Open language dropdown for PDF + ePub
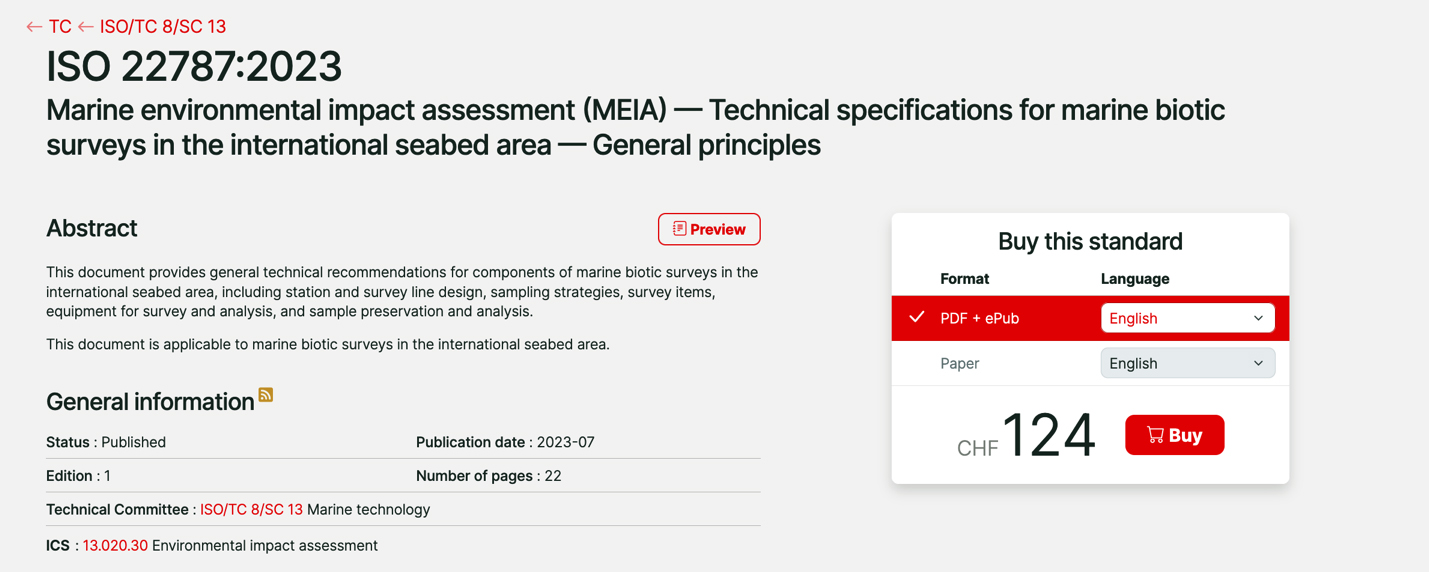1429x572 pixels. (x=1187, y=318)
